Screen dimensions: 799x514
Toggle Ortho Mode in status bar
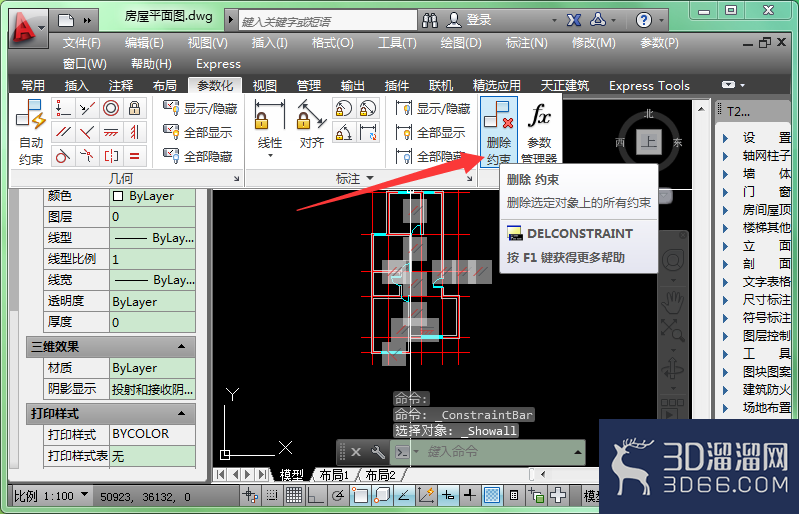tap(315, 495)
